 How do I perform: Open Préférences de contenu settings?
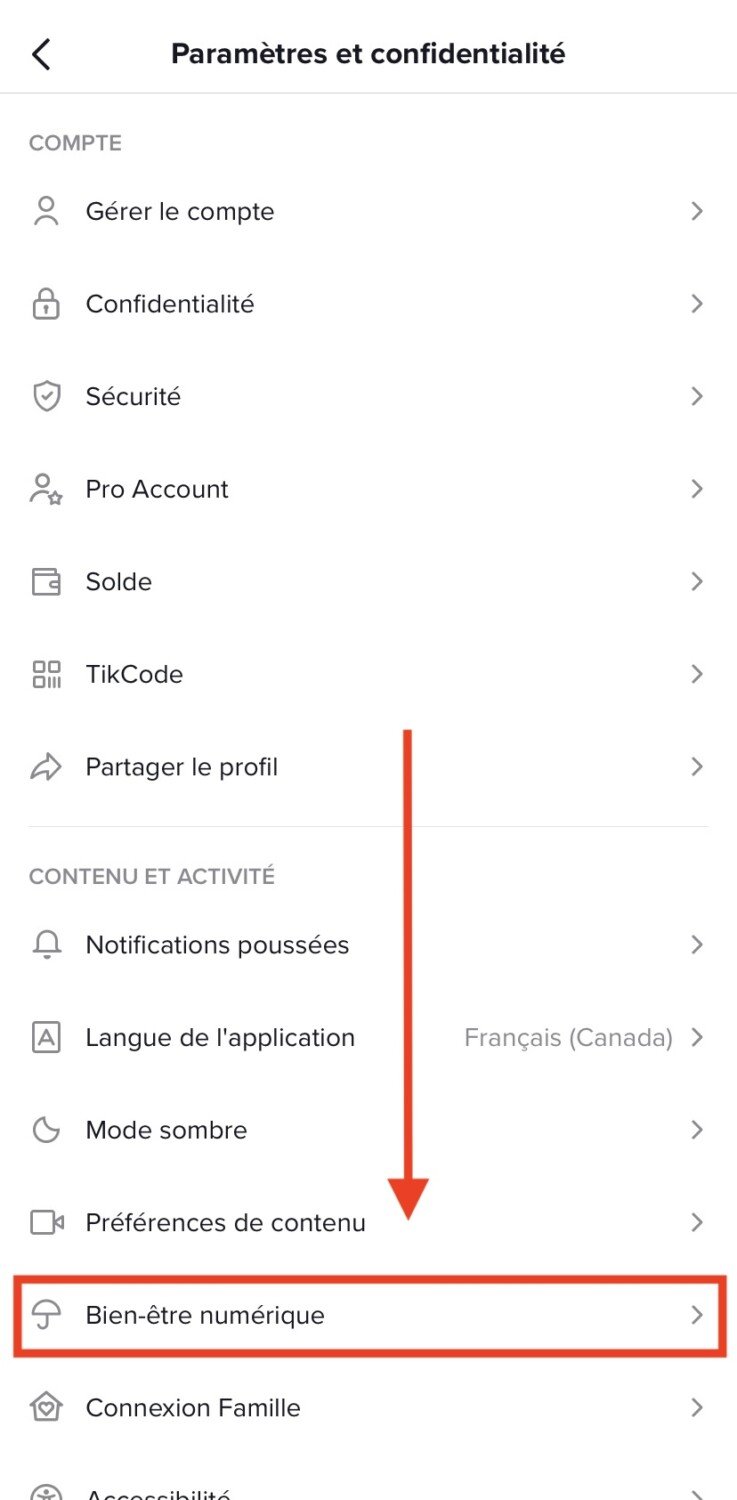226,1222
